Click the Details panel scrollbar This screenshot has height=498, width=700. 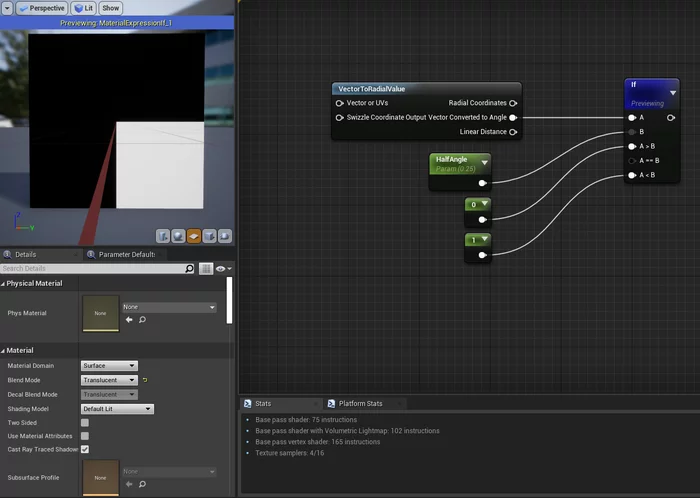coord(229,300)
